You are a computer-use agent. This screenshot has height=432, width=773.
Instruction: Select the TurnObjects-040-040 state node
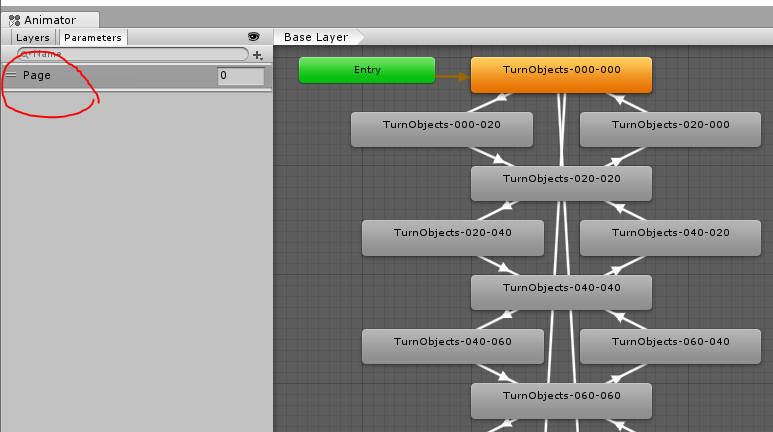562,292
